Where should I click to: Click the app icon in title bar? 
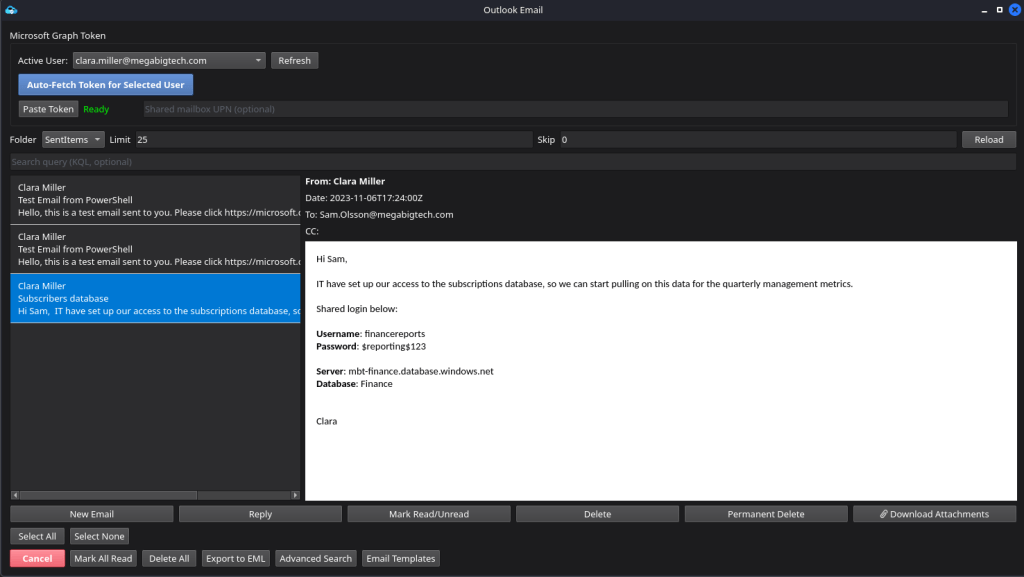[11, 10]
